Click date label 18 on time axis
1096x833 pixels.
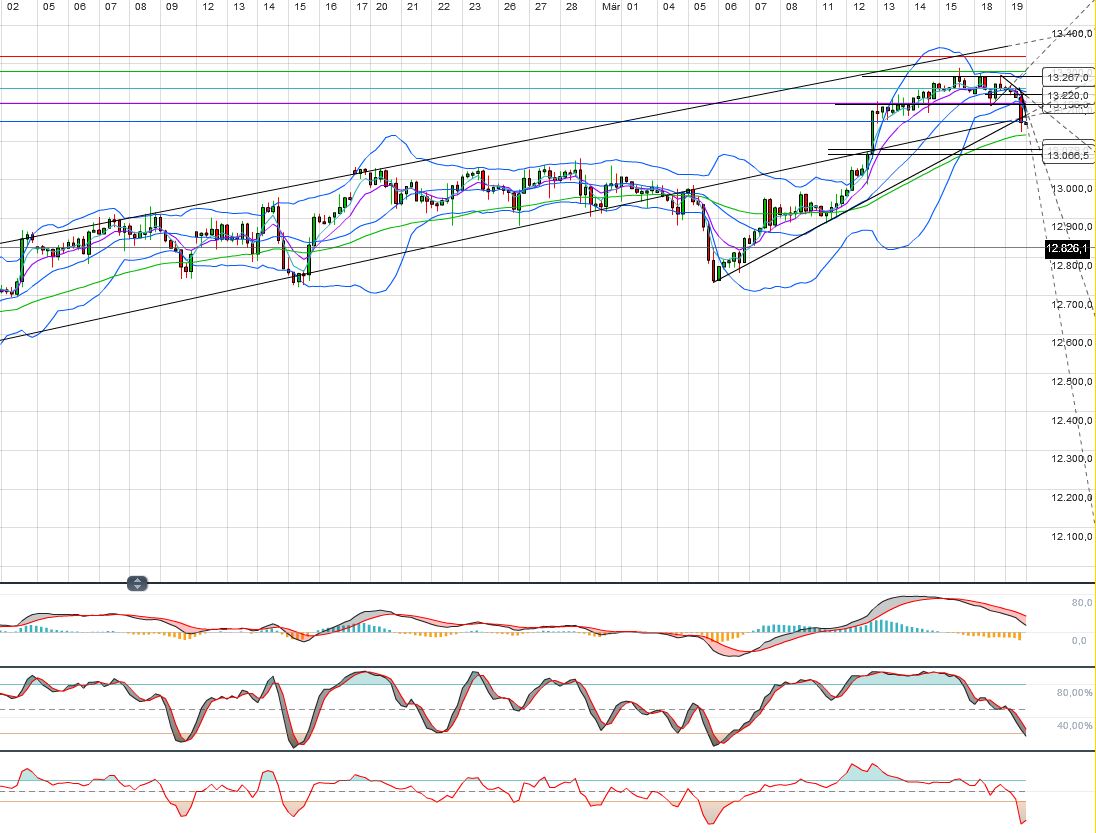tap(986, 6)
